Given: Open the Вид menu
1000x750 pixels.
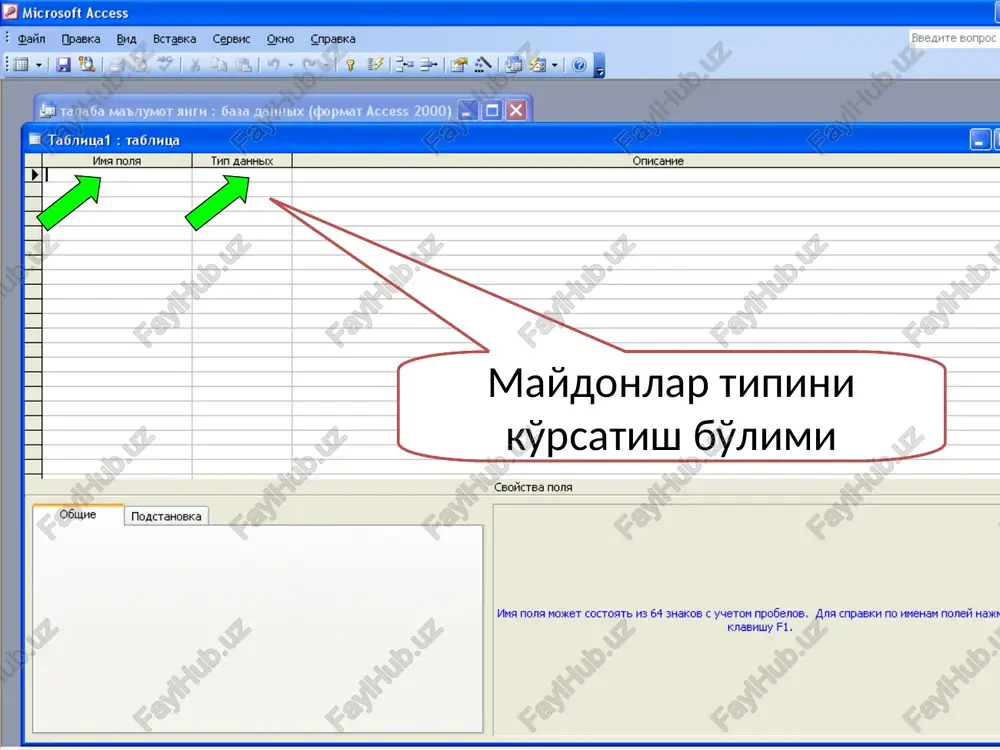Looking at the screenshot, I should point(126,39).
